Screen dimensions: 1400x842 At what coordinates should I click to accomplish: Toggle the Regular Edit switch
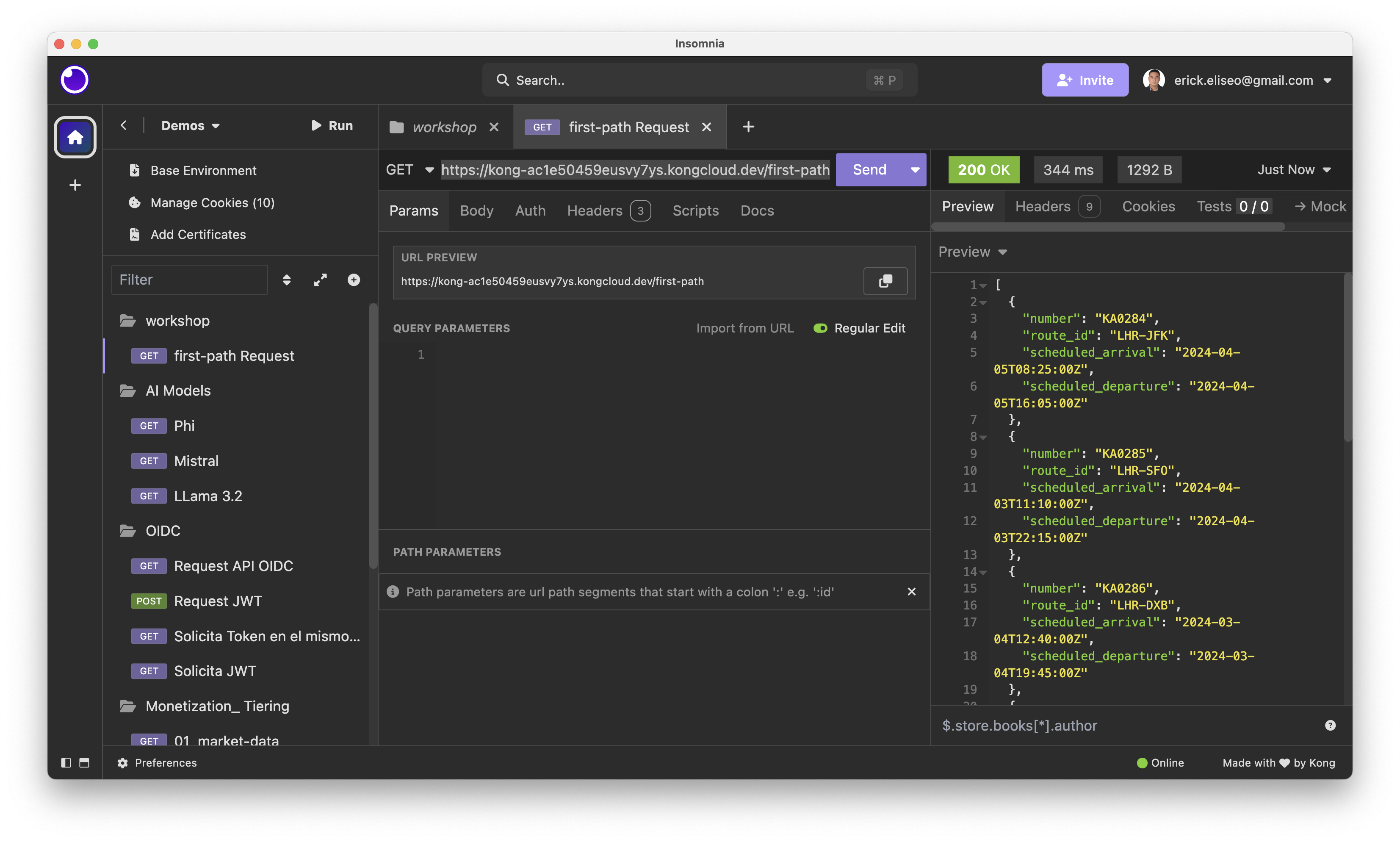[x=820, y=328]
